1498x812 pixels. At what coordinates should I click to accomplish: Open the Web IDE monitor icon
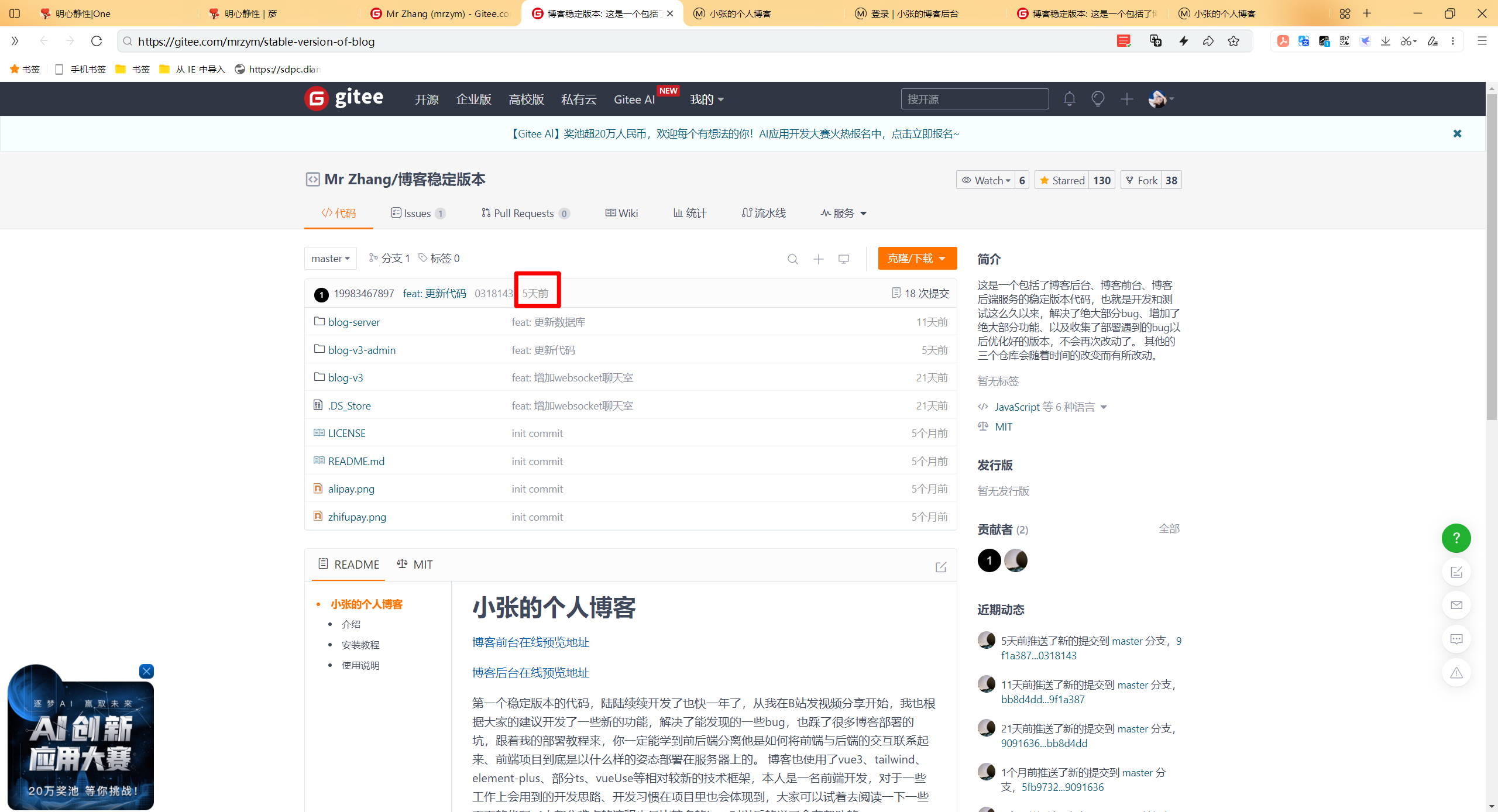[843, 259]
